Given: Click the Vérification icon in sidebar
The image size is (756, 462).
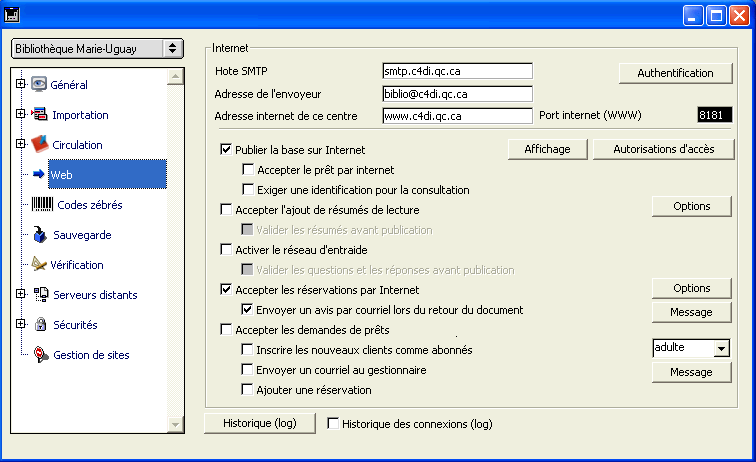Looking at the screenshot, I should 40,265.
